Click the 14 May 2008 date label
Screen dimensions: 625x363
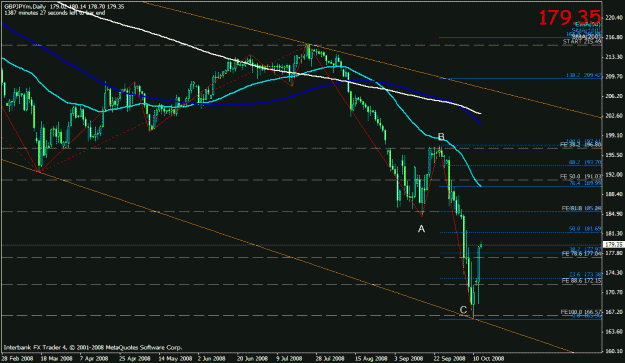coord(174,358)
